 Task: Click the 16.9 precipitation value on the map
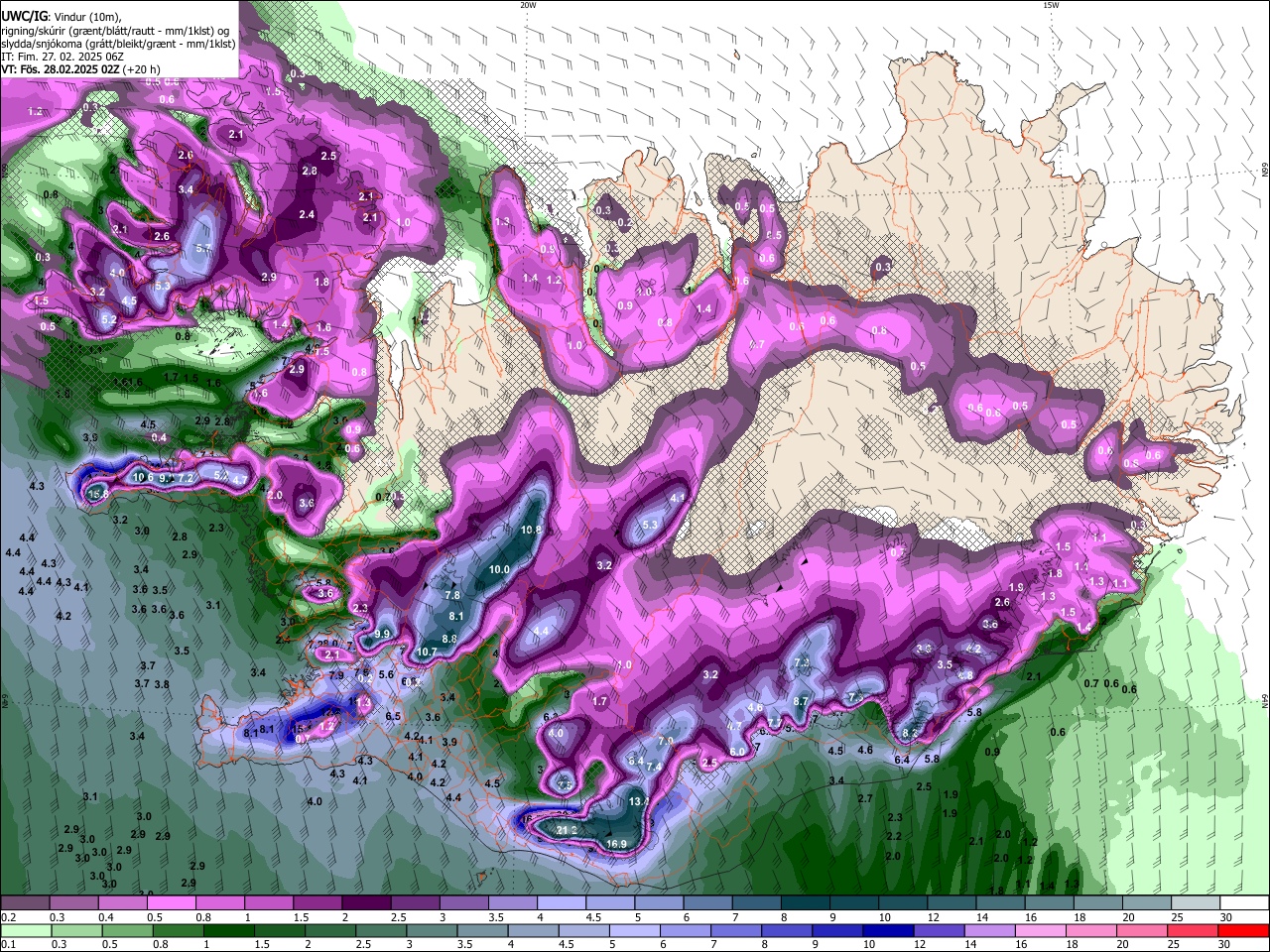[616, 844]
